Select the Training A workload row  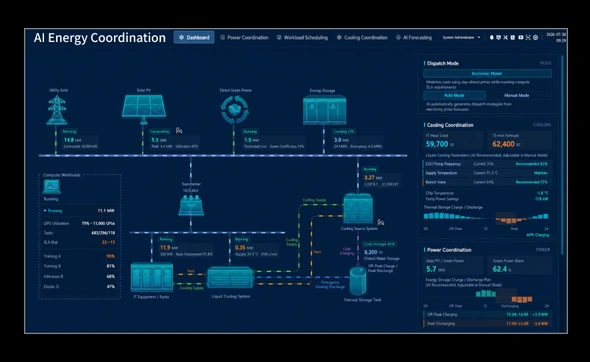(79, 256)
